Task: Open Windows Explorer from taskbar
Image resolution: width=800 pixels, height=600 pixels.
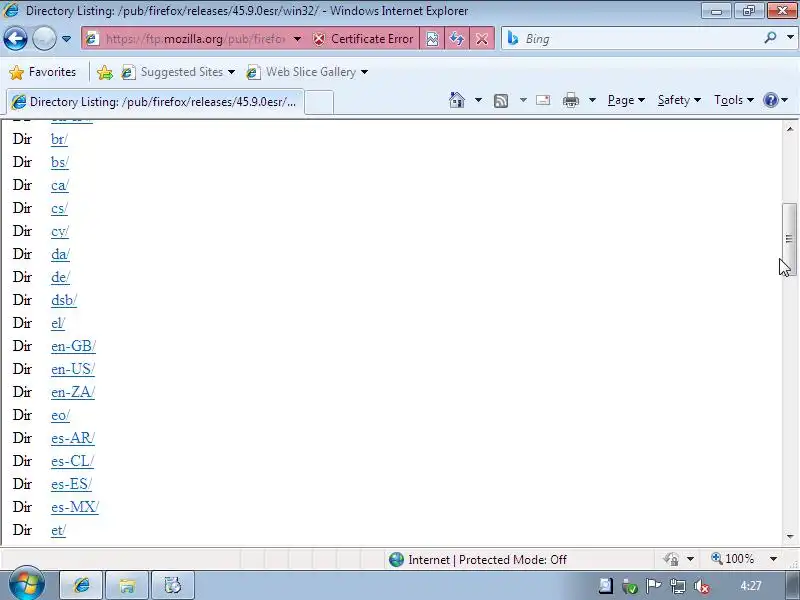Action: (x=127, y=585)
